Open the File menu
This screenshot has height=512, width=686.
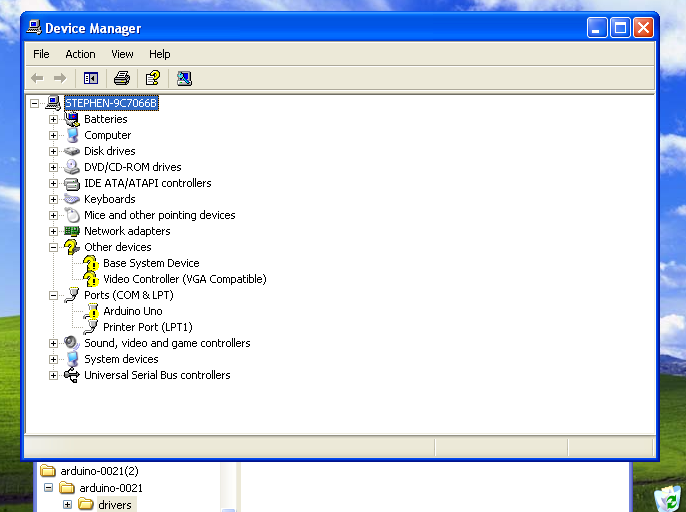[x=41, y=54]
